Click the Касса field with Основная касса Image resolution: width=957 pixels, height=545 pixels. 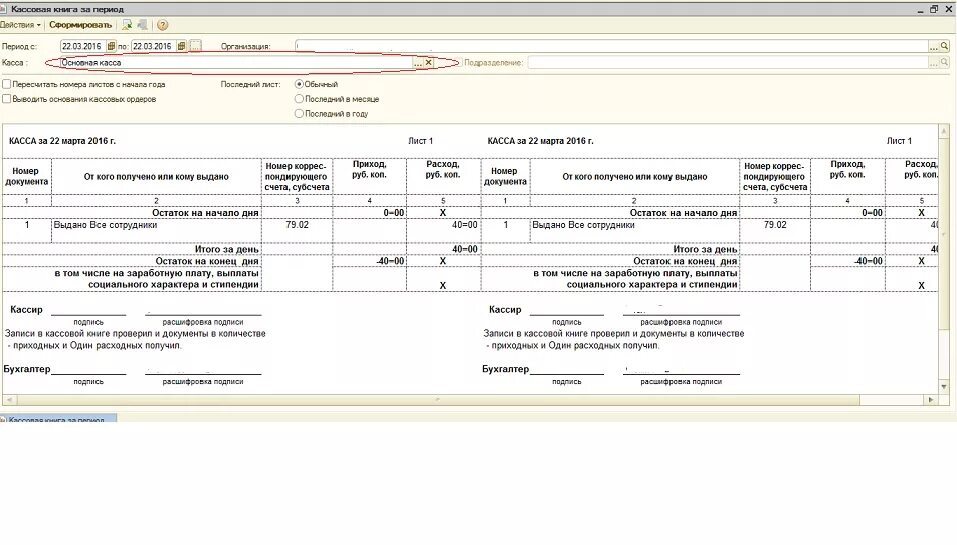[x=236, y=62]
